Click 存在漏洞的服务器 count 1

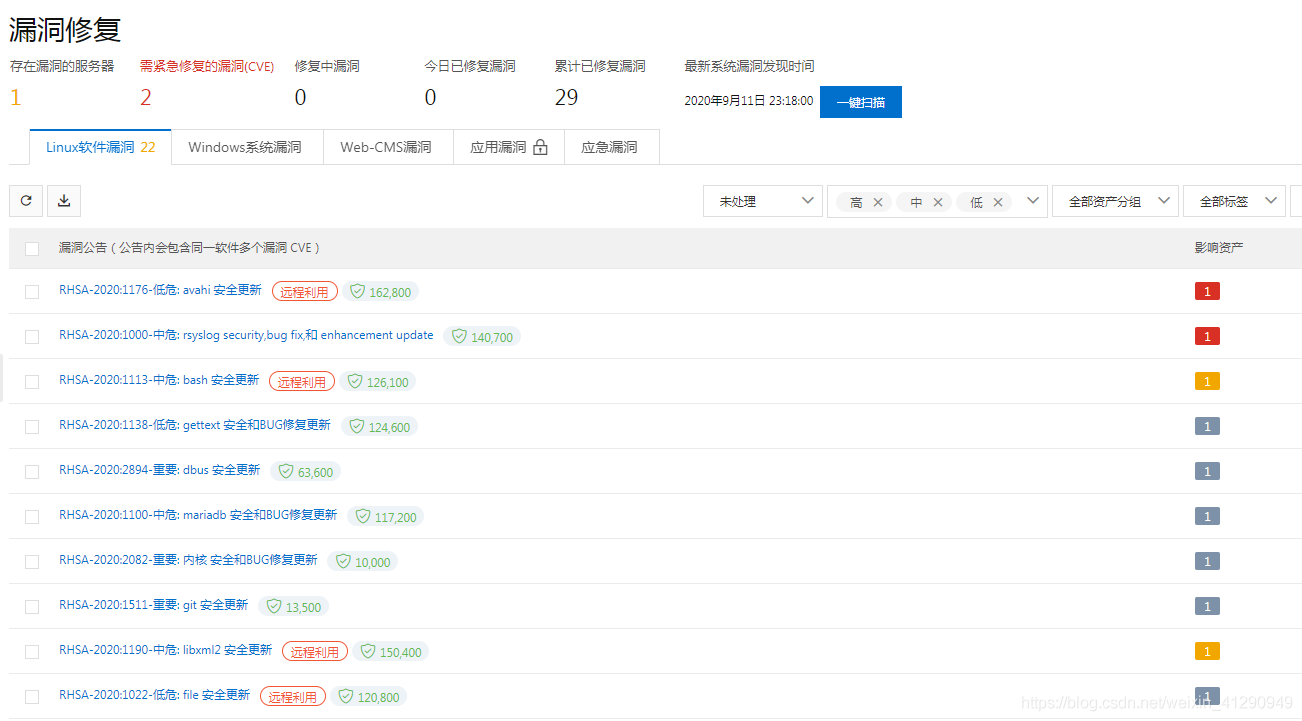[15, 98]
